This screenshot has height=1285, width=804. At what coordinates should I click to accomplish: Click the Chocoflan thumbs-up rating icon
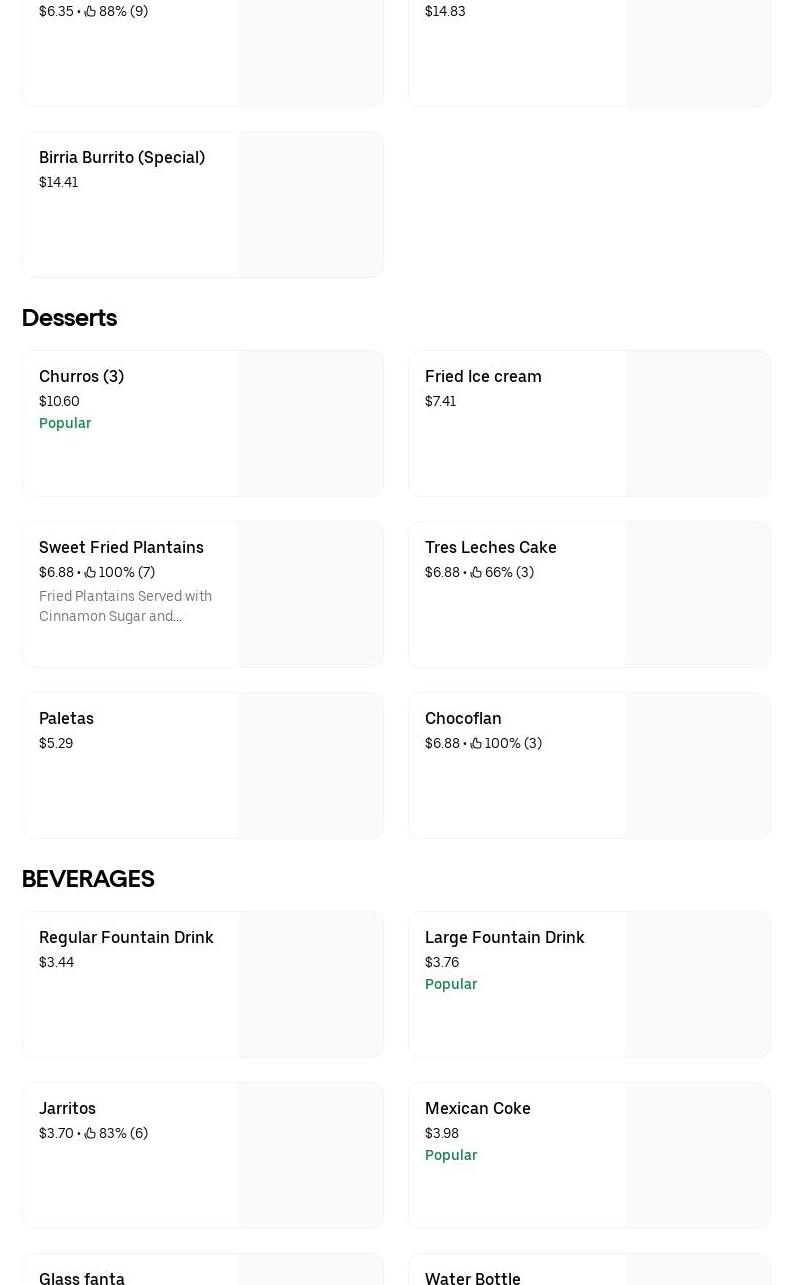(476, 743)
